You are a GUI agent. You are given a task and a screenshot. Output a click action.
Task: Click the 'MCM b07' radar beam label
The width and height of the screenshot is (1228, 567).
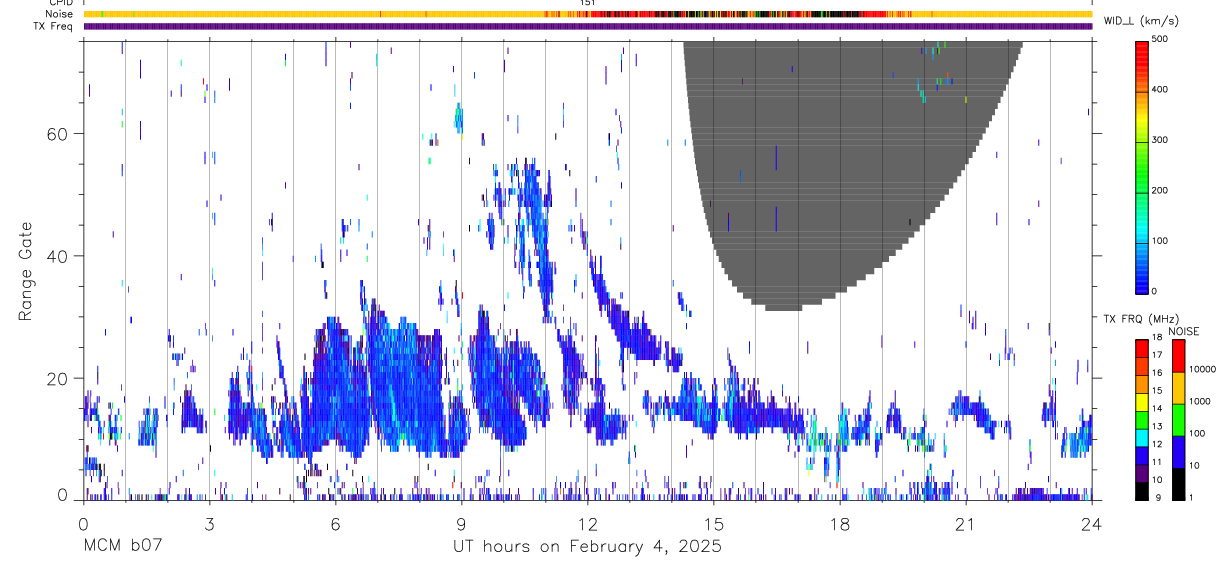(x=122, y=546)
